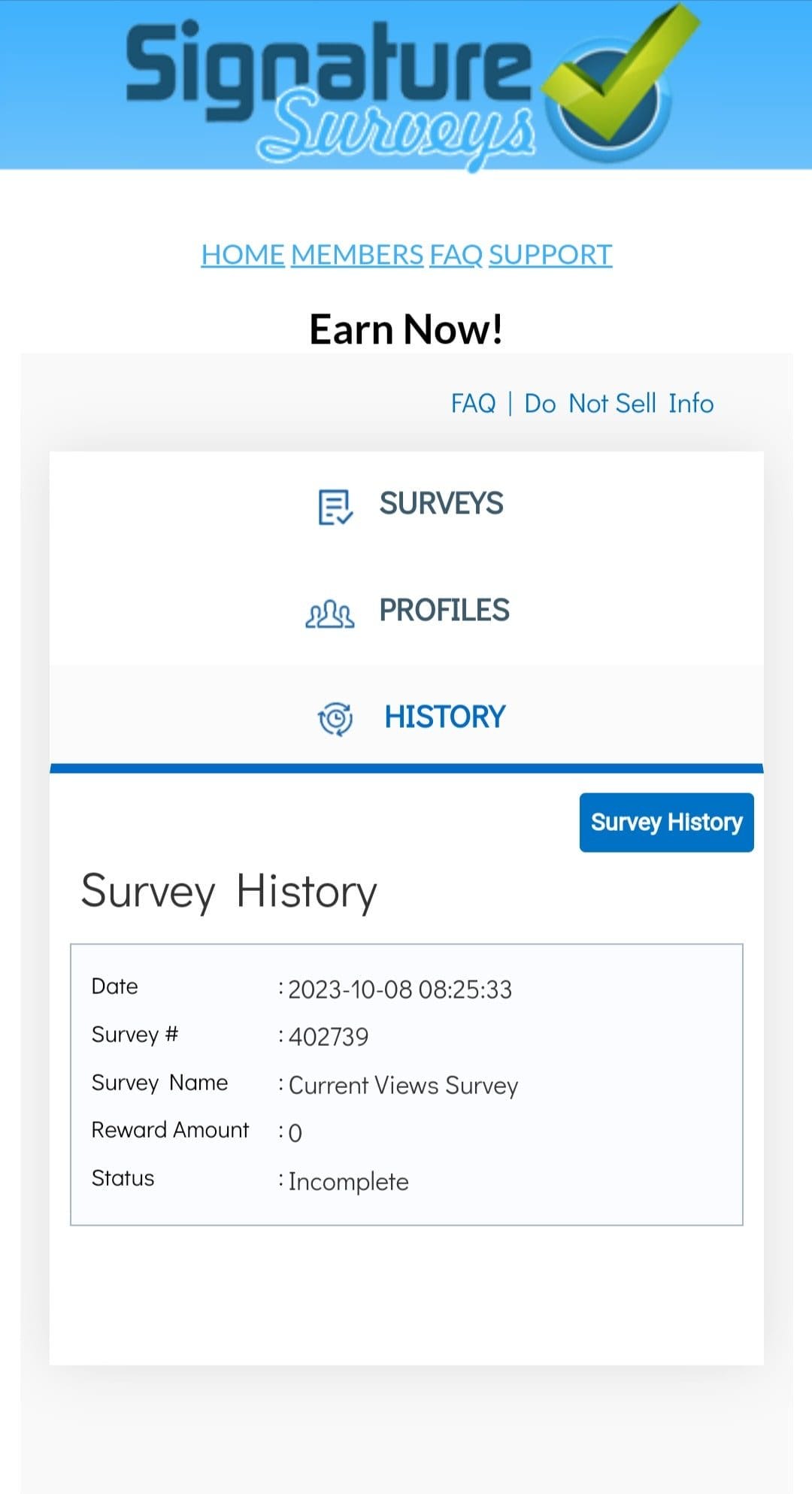Click the Earn Now! heading
Image resolution: width=812 pixels, height=1494 pixels.
[406, 329]
